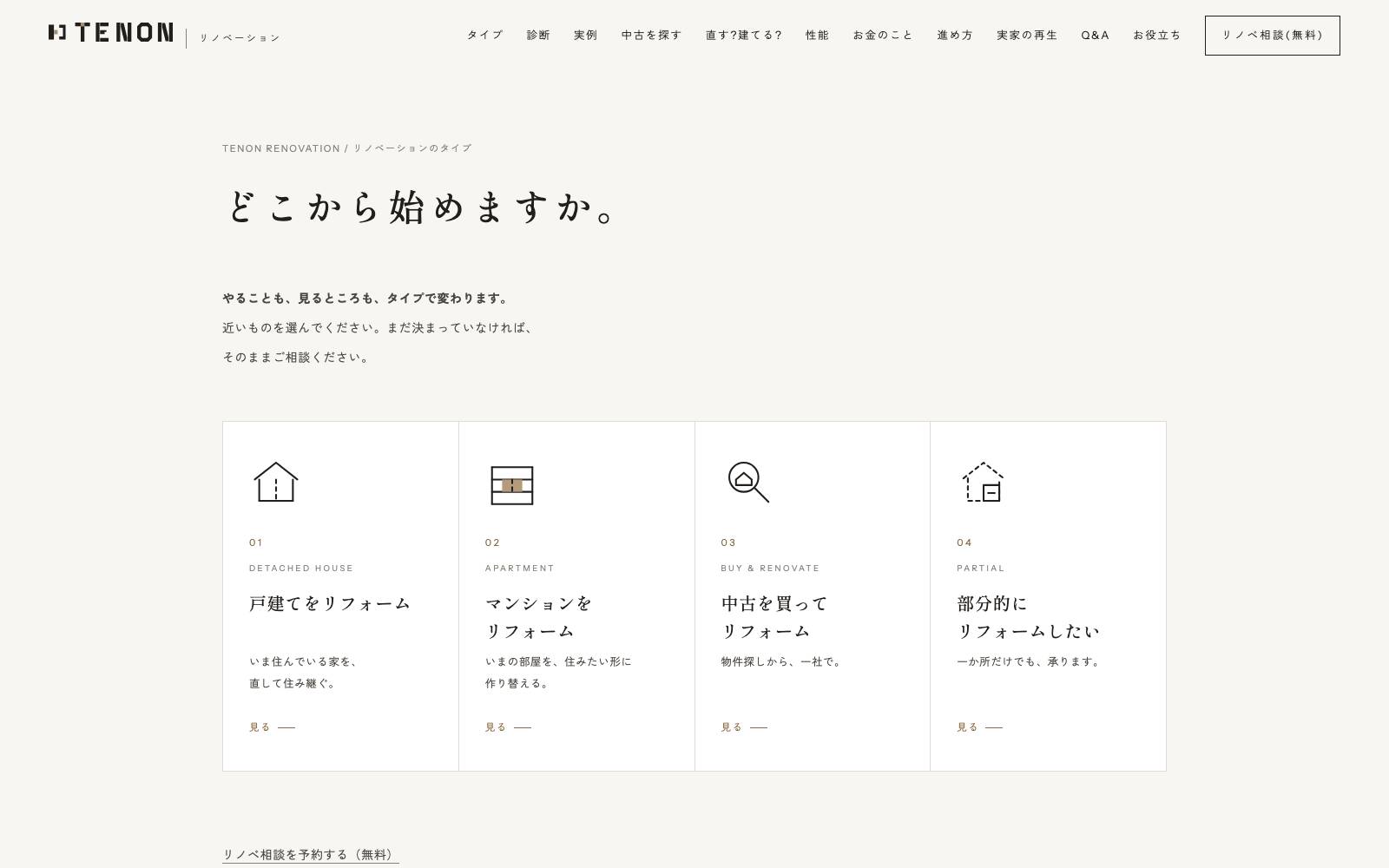The height and width of the screenshot is (868, 1389).
Task: Click the リノベ相談(無料) header button
Action: [x=1273, y=36]
